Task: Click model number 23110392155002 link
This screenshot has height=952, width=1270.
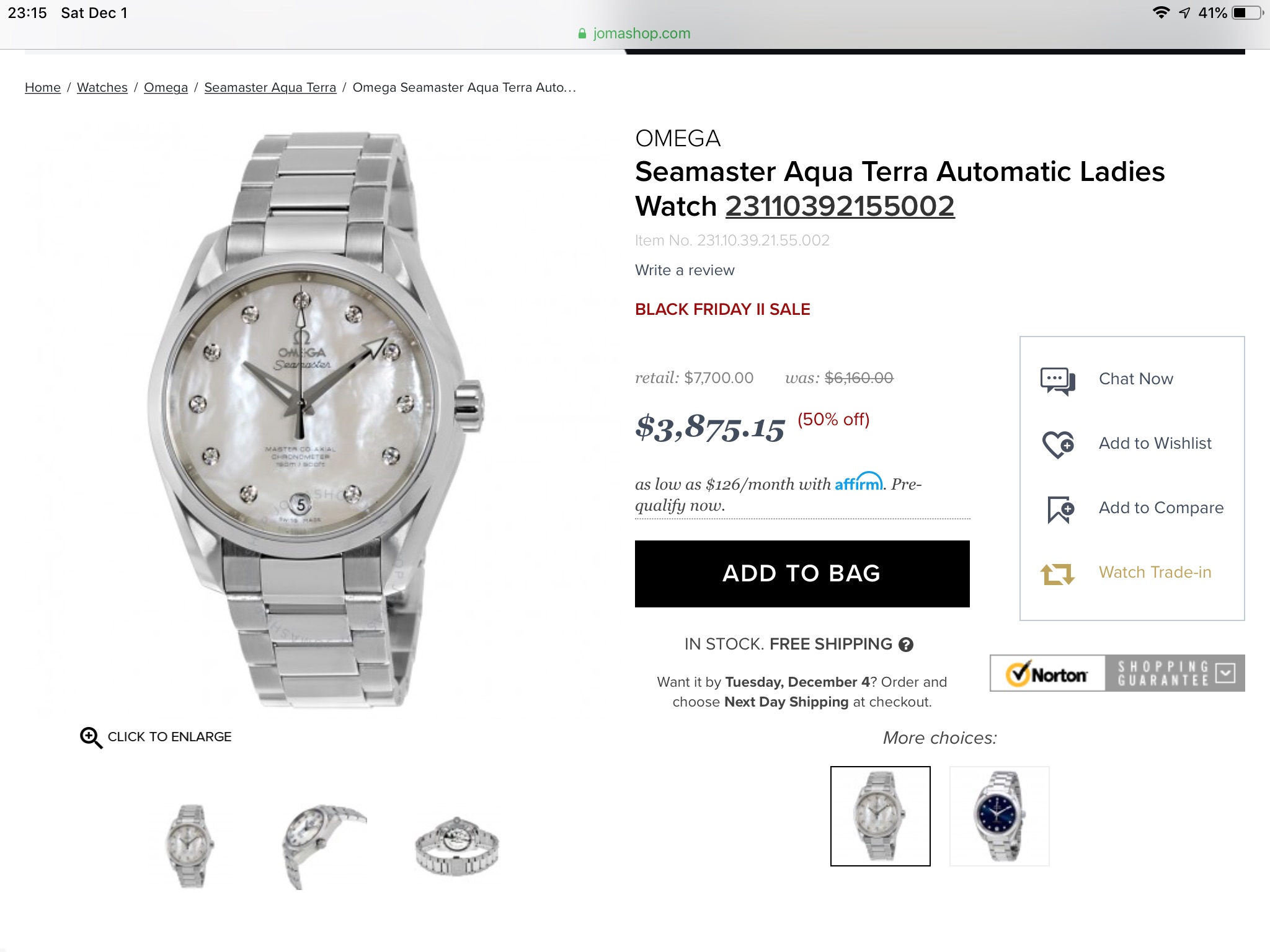Action: click(x=840, y=206)
